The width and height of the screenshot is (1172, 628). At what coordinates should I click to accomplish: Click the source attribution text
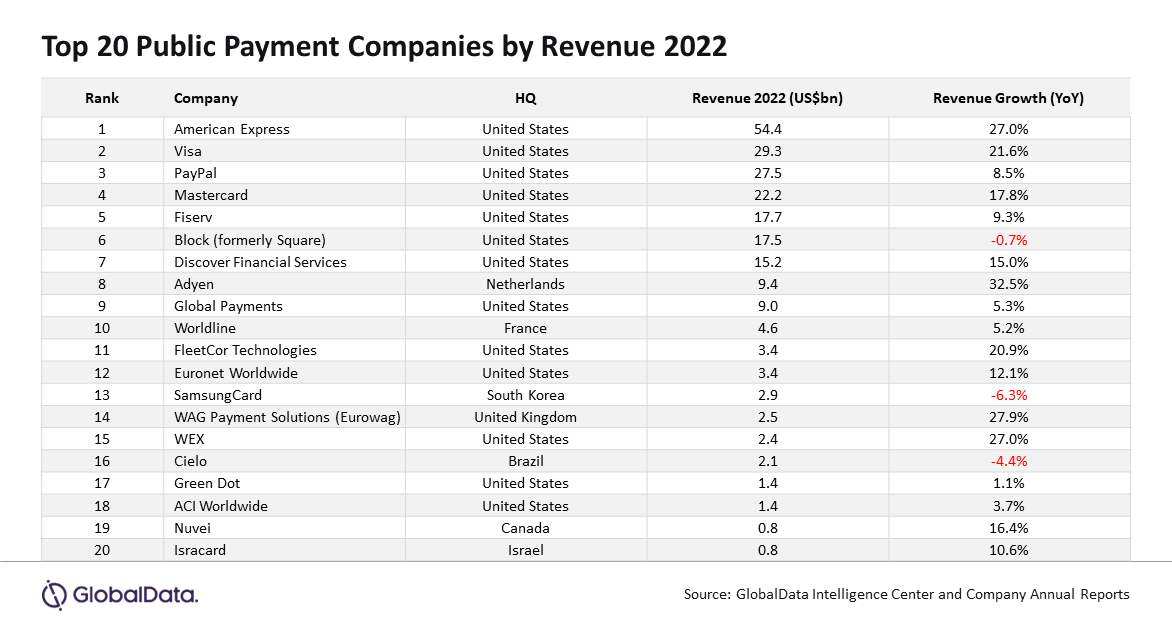click(x=907, y=595)
